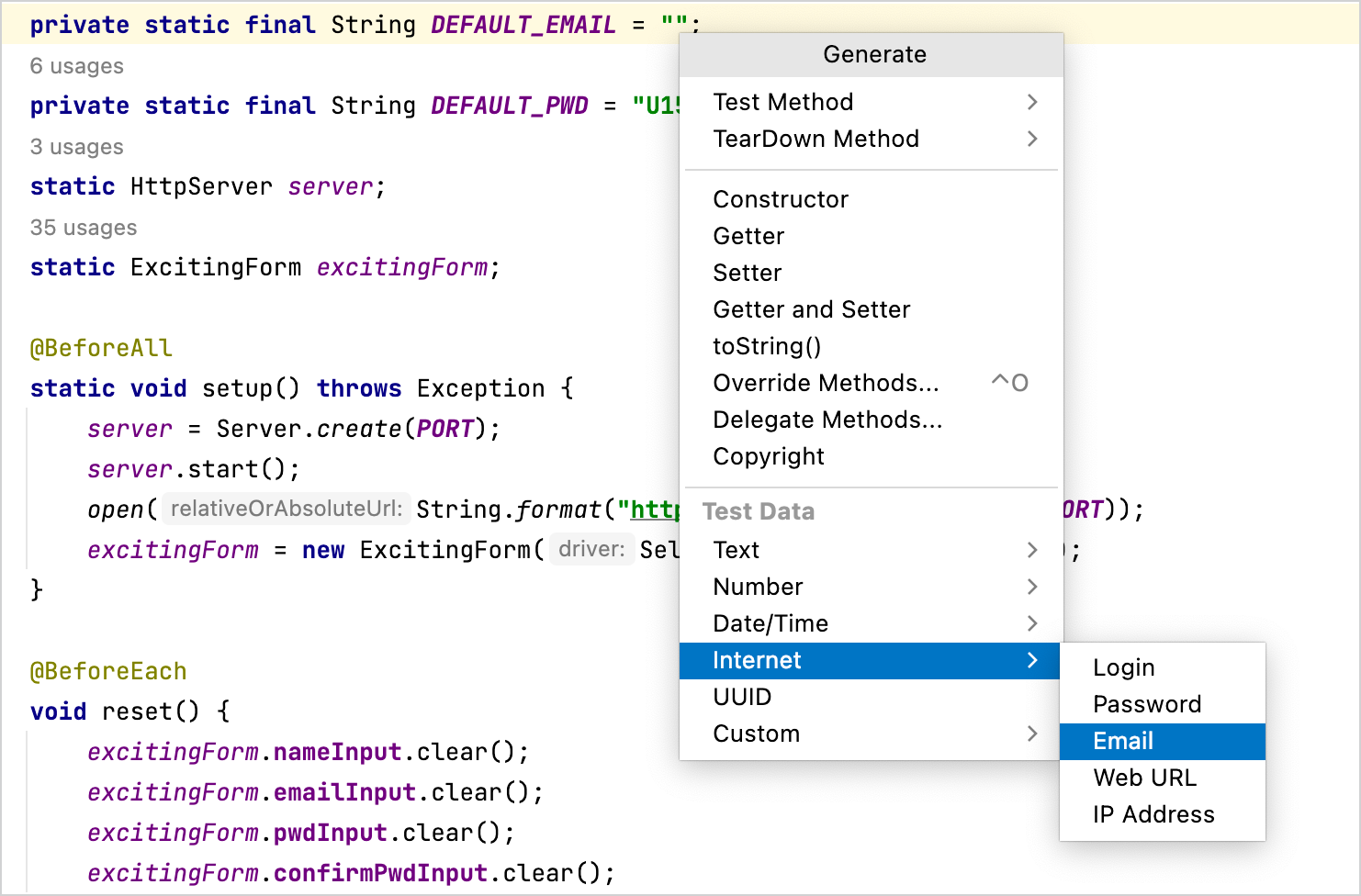
Task: Click chevron arrow beside Test Method
Action: pyautogui.click(x=1032, y=102)
